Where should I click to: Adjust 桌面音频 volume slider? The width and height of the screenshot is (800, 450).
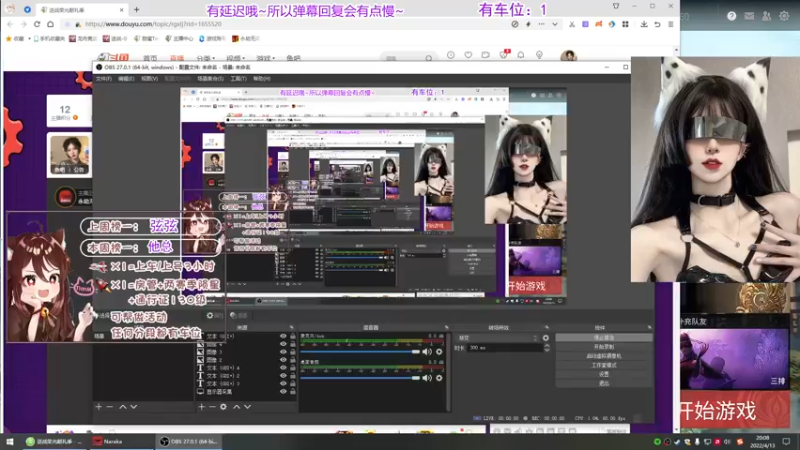tap(360, 378)
